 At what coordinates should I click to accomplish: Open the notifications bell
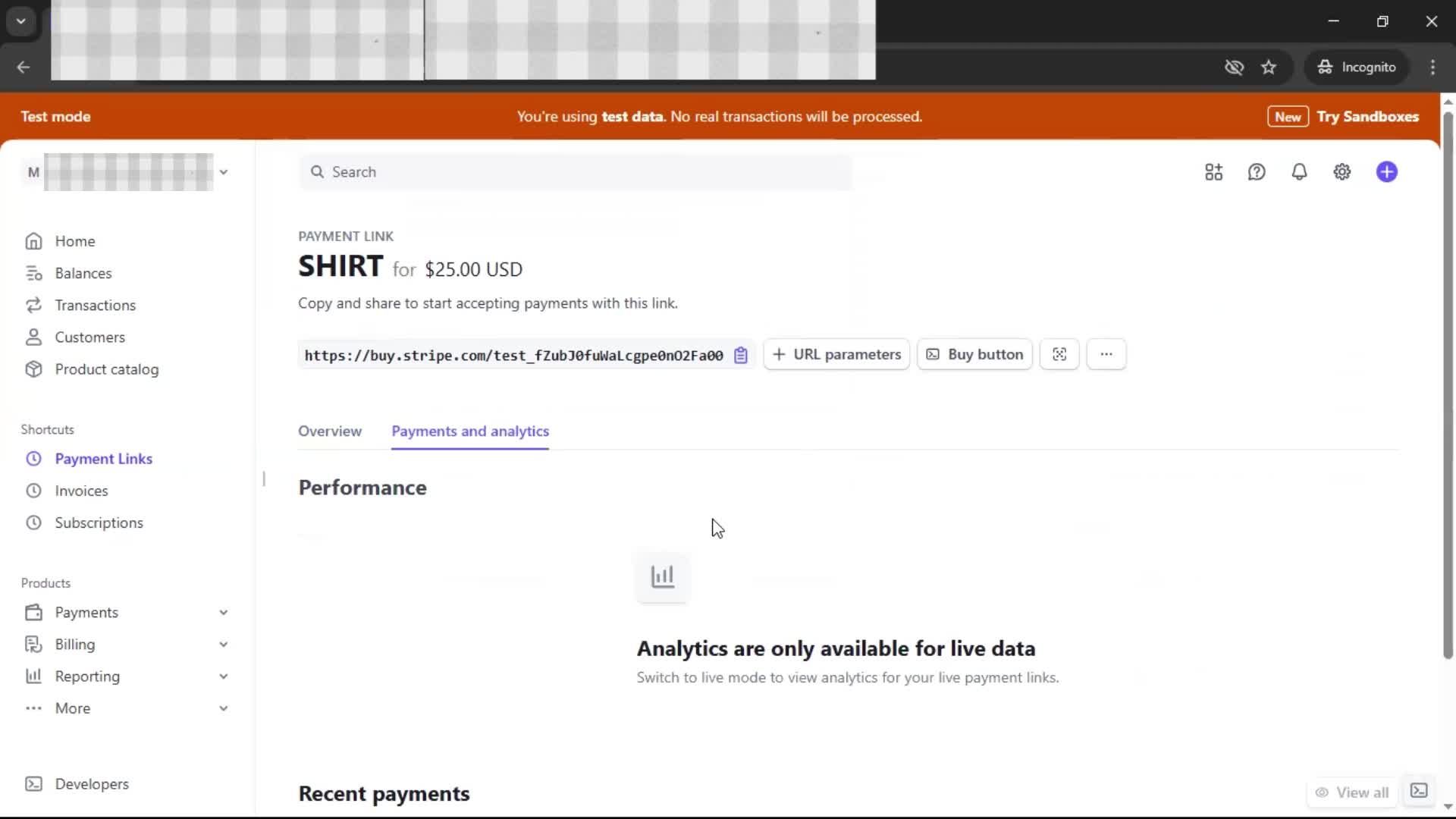click(1299, 172)
